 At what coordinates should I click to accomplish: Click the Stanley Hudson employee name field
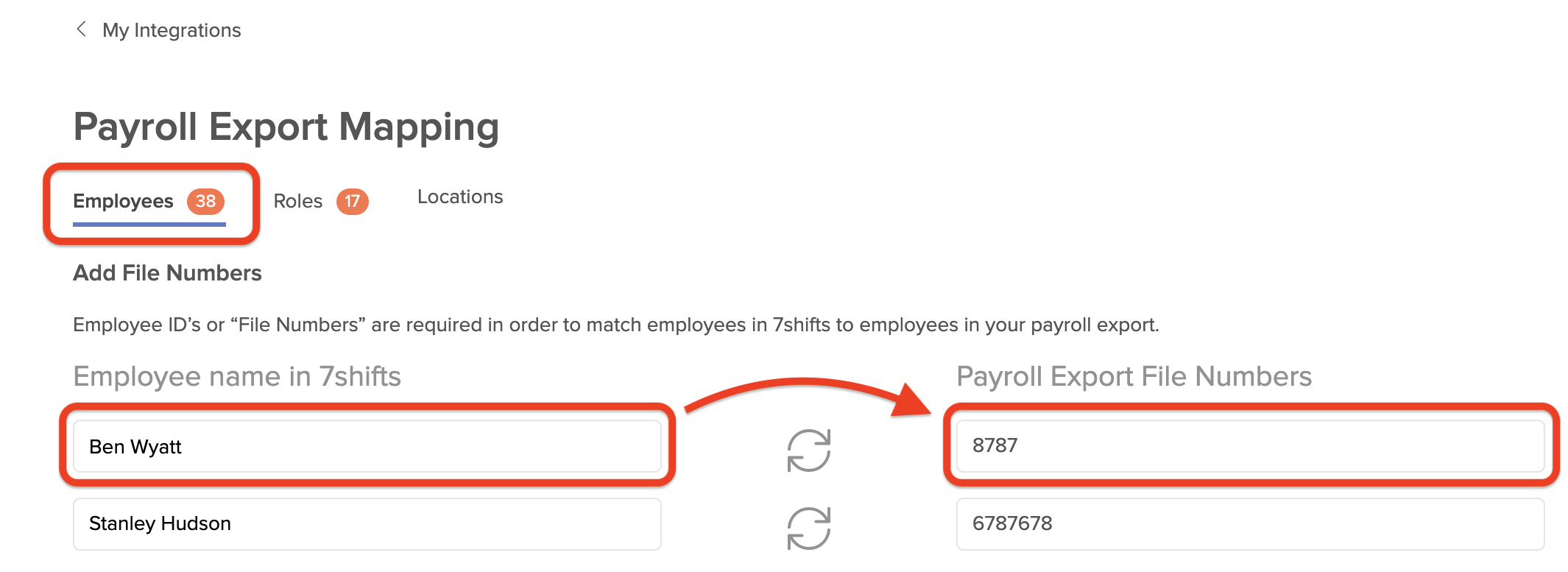367,523
